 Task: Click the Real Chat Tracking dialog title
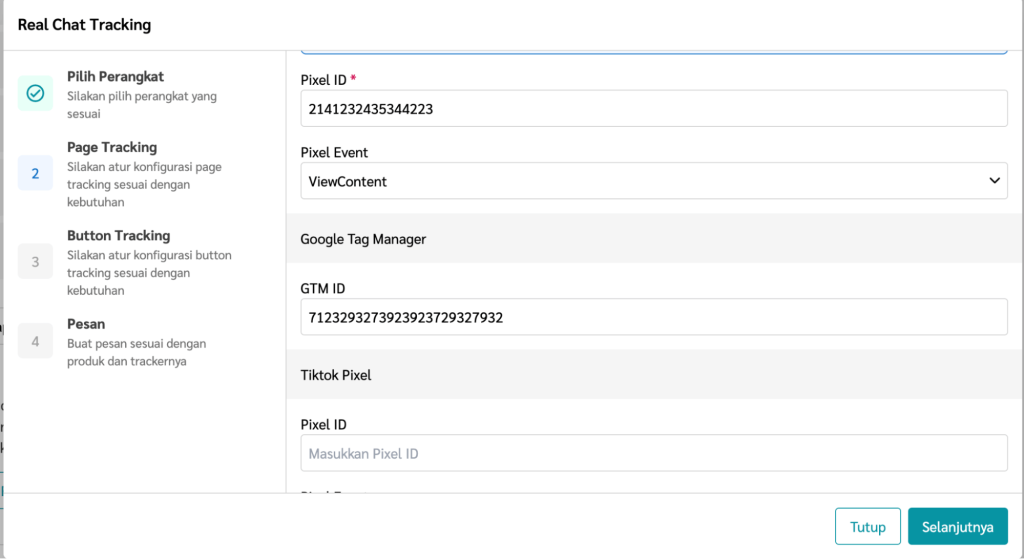coord(84,25)
